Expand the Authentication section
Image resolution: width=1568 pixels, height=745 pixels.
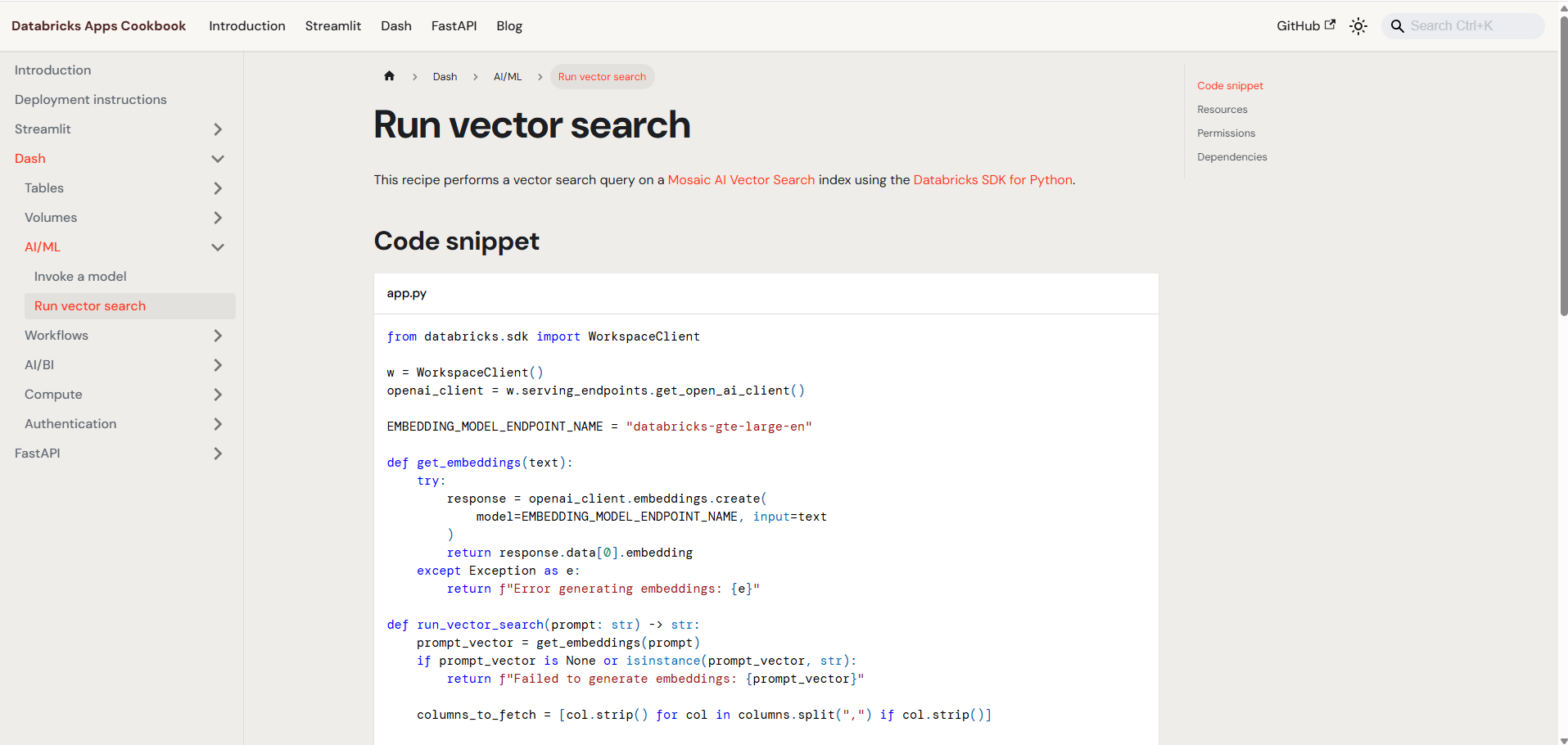click(x=217, y=423)
